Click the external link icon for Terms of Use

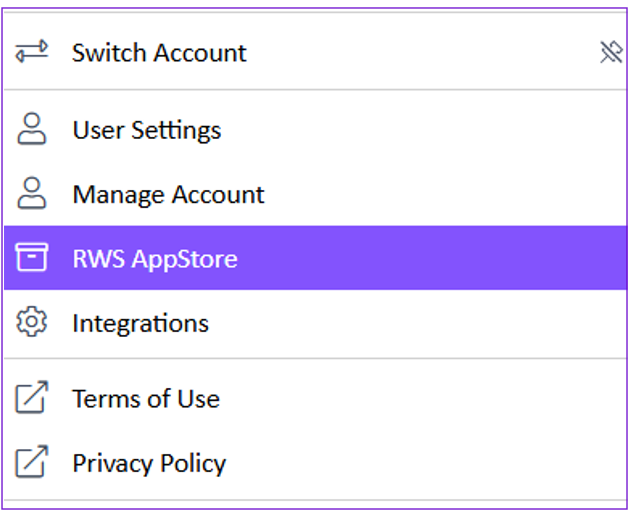pos(32,397)
